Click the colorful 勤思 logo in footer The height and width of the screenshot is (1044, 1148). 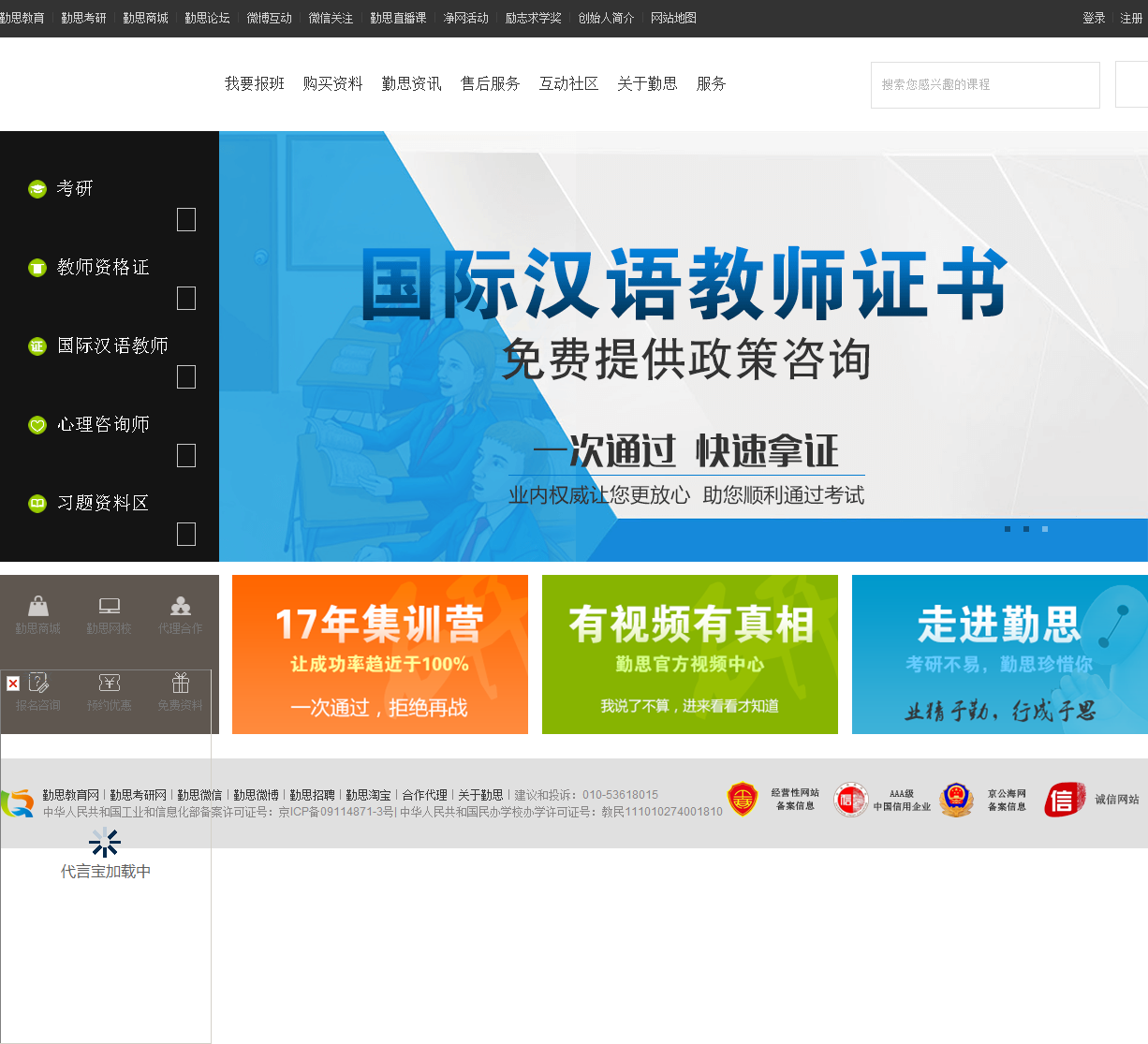tap(18, 802)
